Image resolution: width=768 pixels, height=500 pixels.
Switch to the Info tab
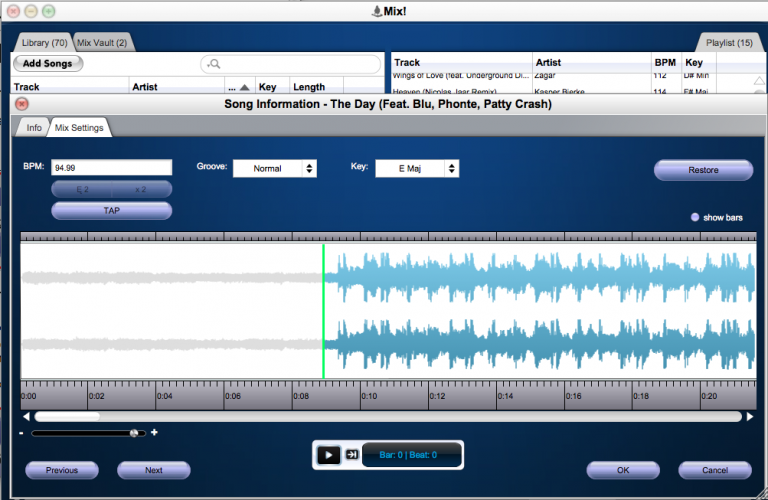coord(34,128)
